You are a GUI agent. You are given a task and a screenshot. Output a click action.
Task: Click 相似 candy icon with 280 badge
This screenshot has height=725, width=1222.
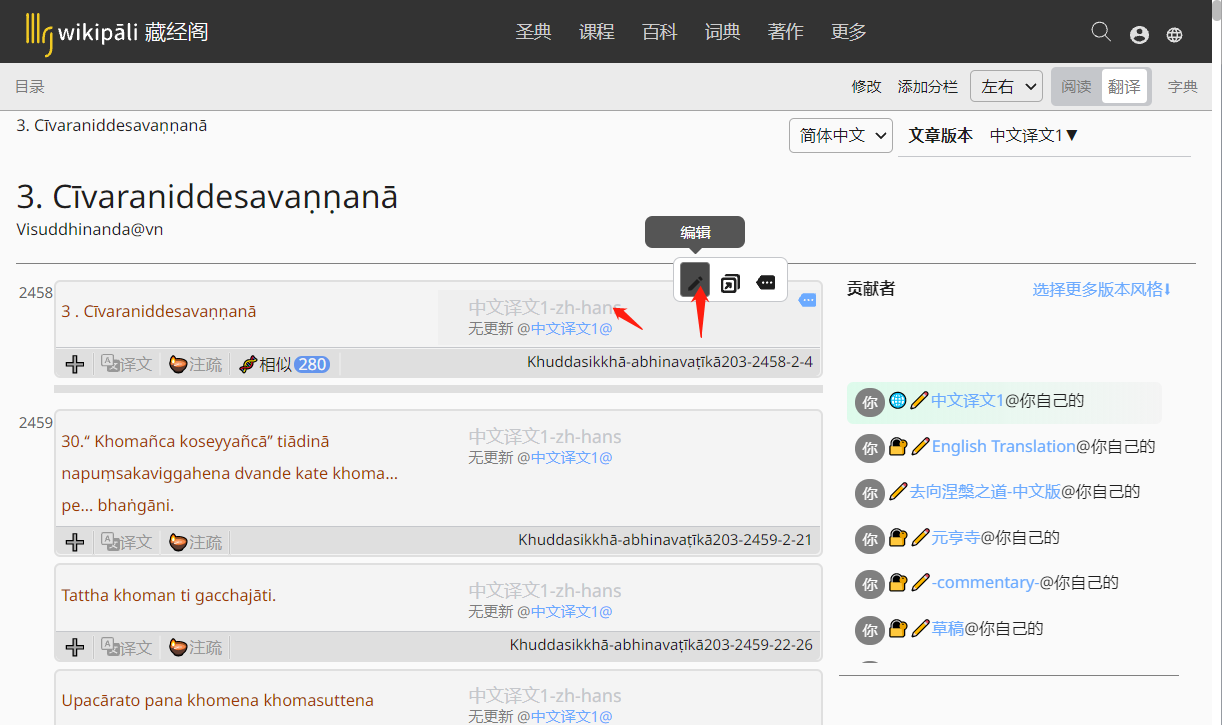[249, 364]
